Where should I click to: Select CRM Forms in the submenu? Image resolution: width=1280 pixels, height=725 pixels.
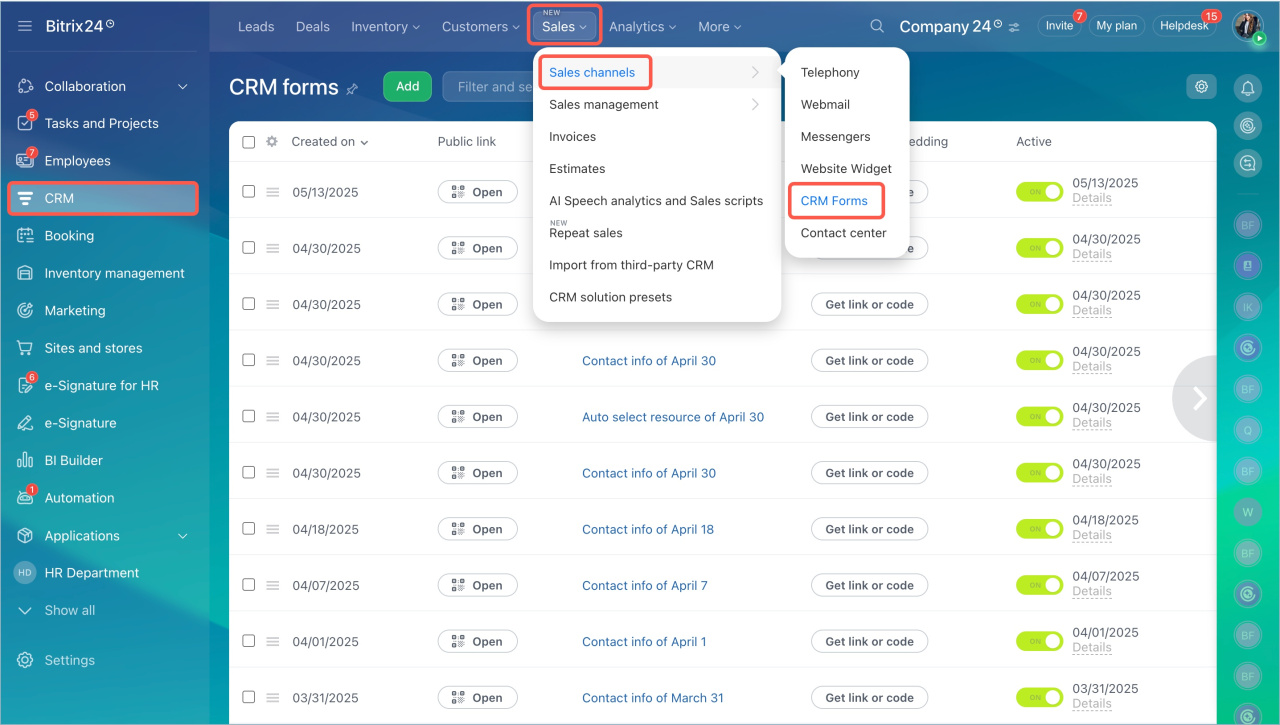coord(834,201)
